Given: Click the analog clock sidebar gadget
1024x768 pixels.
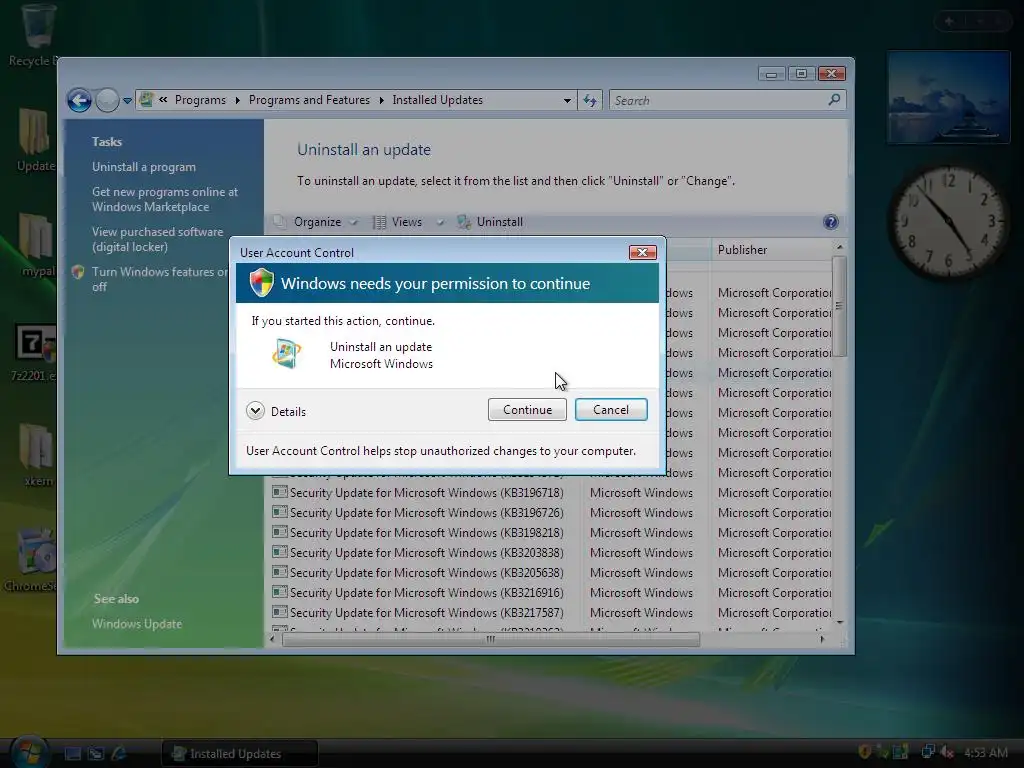Looking at the screenshot, I should tap(948, 222).
